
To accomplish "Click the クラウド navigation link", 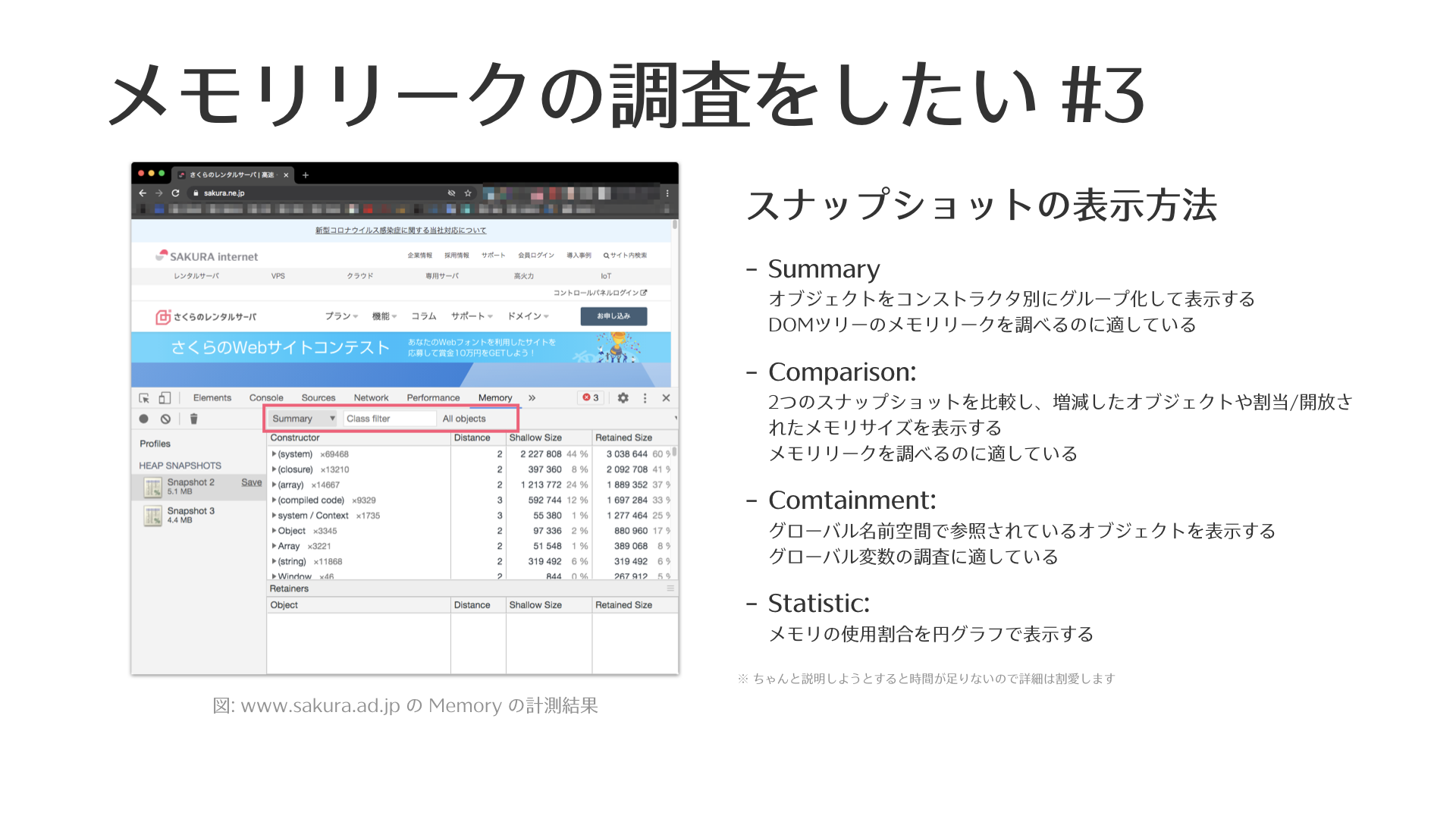I will 360,276.
